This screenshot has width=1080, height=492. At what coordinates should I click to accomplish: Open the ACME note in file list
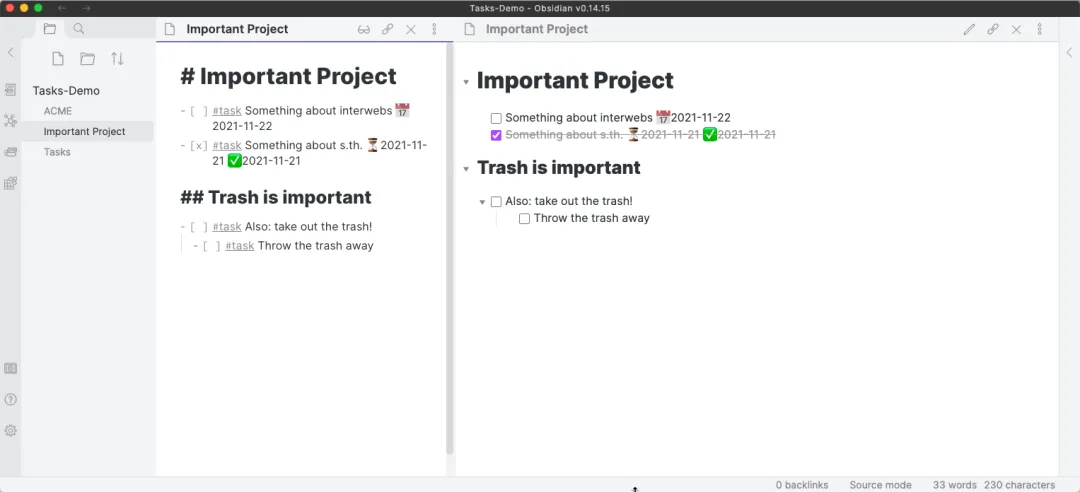pos(58,111)
